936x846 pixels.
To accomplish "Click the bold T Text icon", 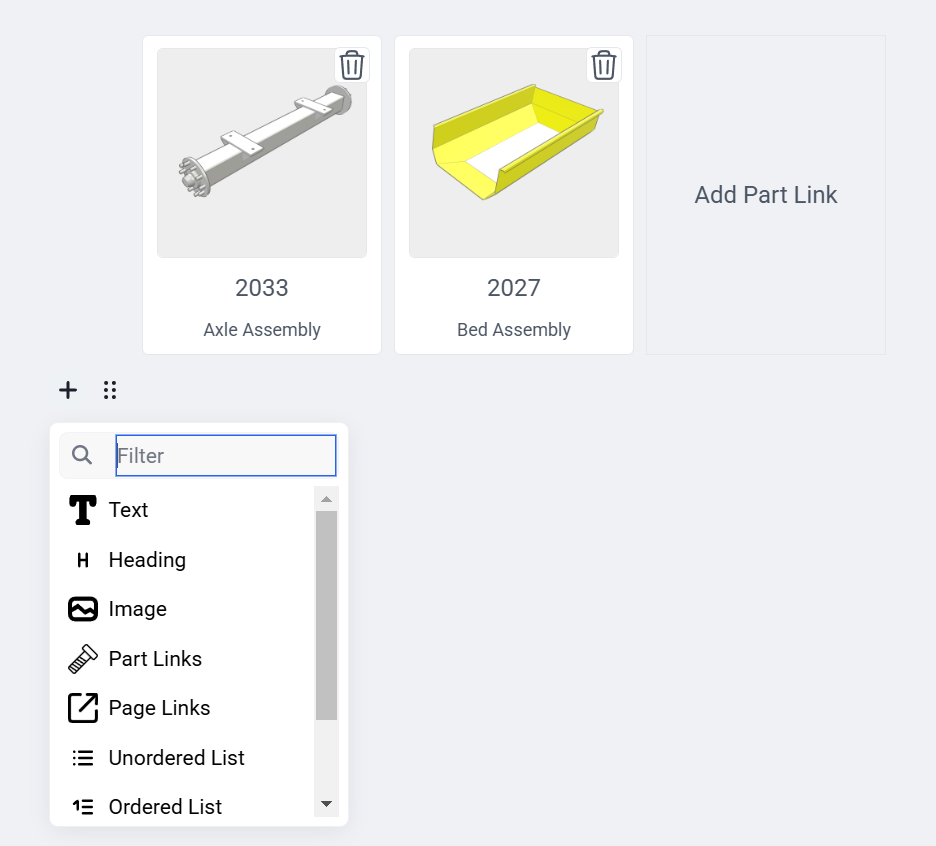I will tap(83, 510).
